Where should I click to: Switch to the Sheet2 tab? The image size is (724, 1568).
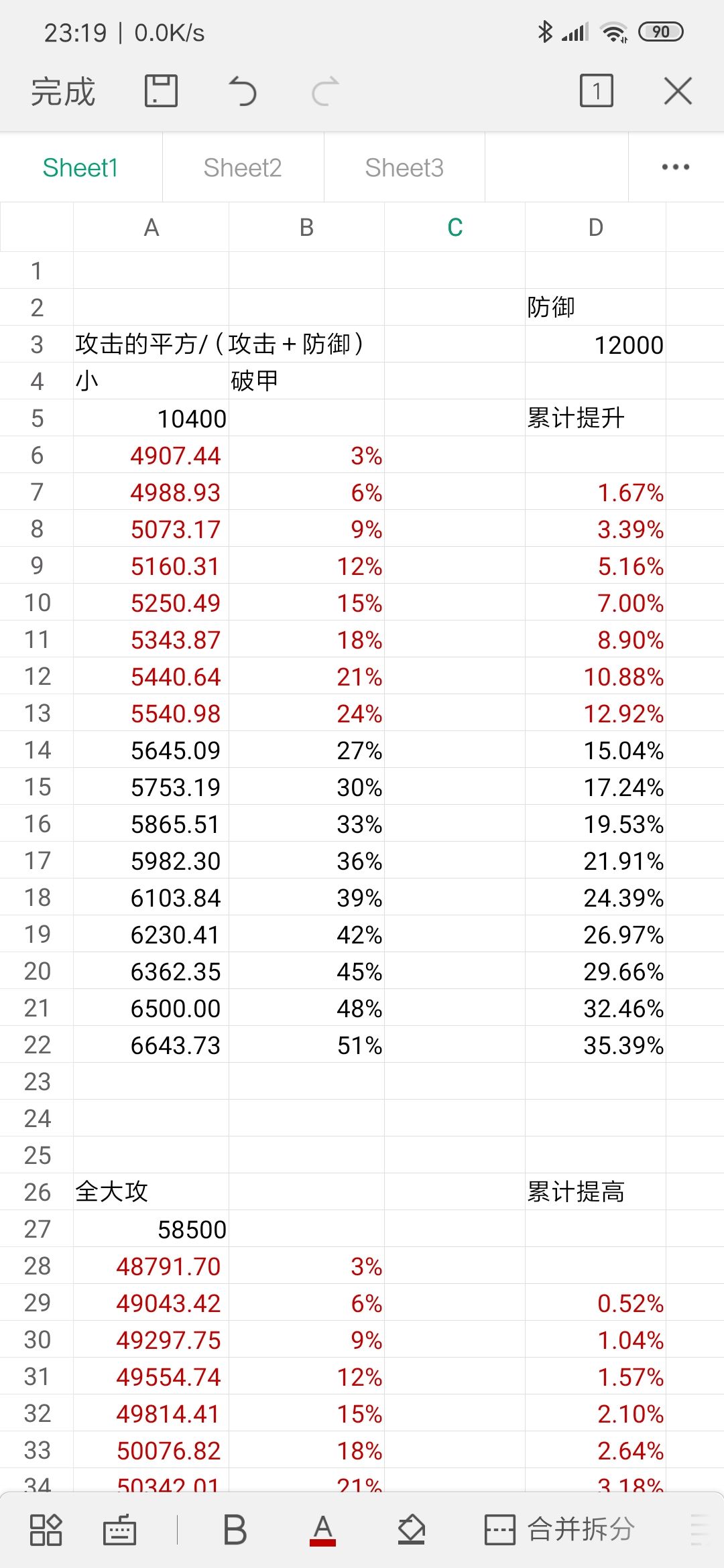pyautogui.click(x=243, y=168)
